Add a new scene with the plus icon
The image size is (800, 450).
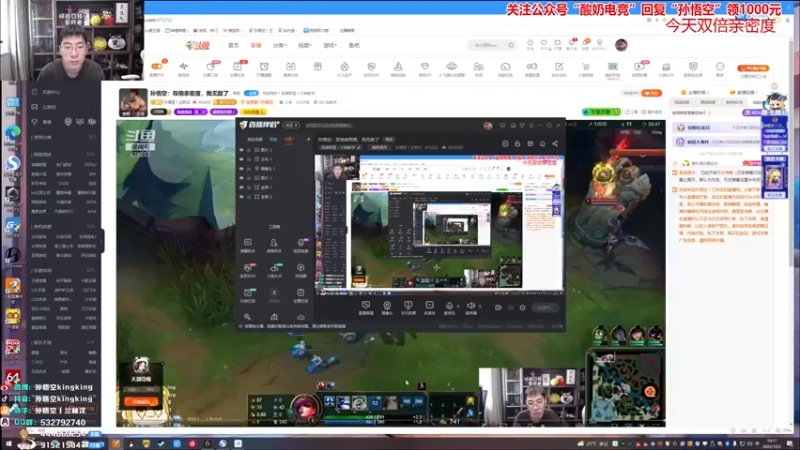pyautogui.click(x=308, y=139)
